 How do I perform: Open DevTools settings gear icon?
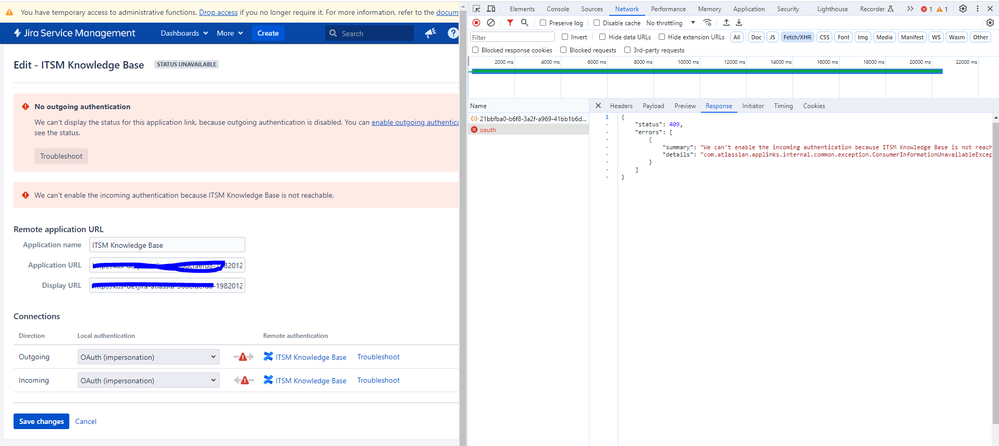[963, 9]
